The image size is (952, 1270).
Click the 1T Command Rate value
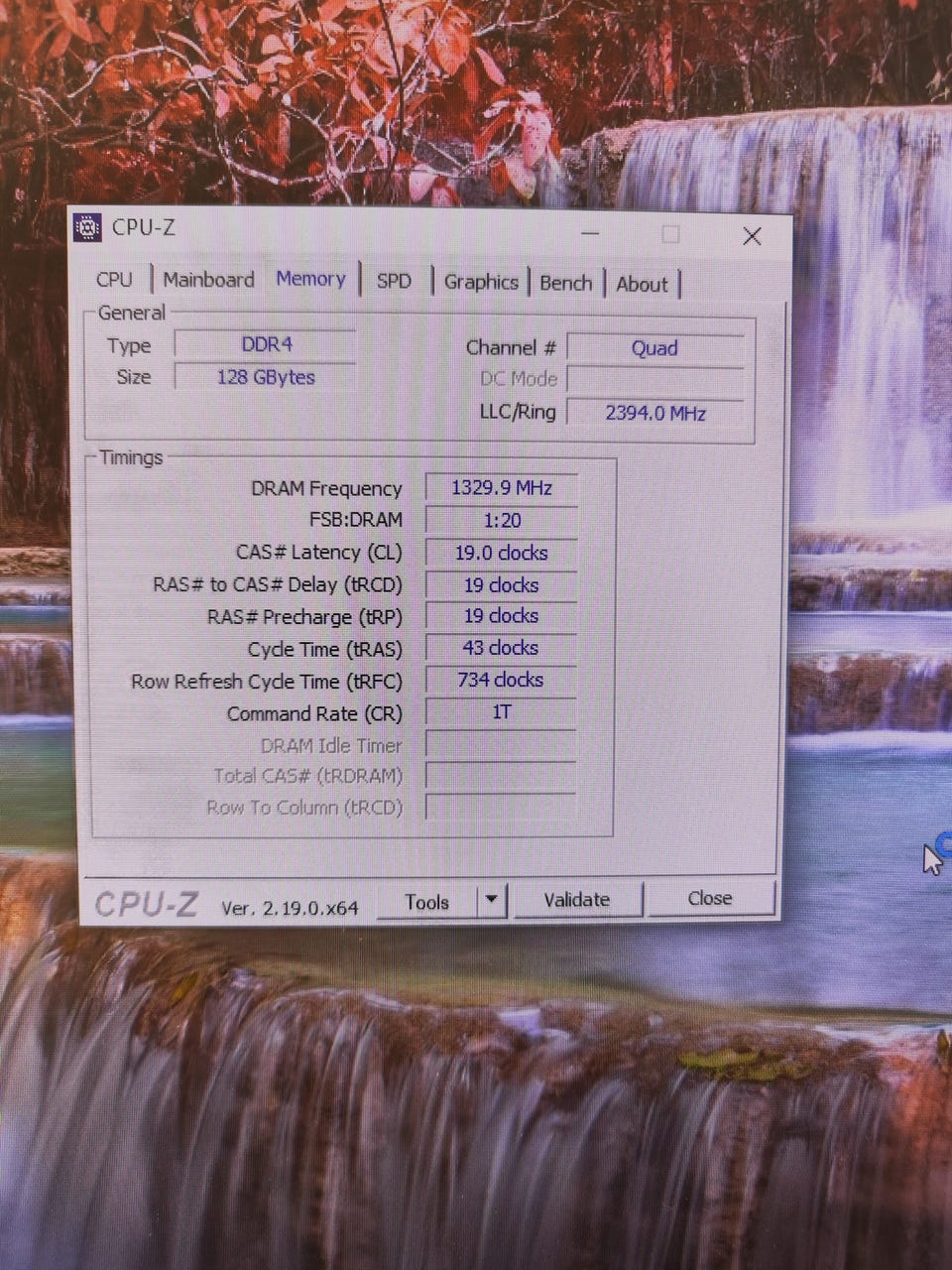(501, 711)
